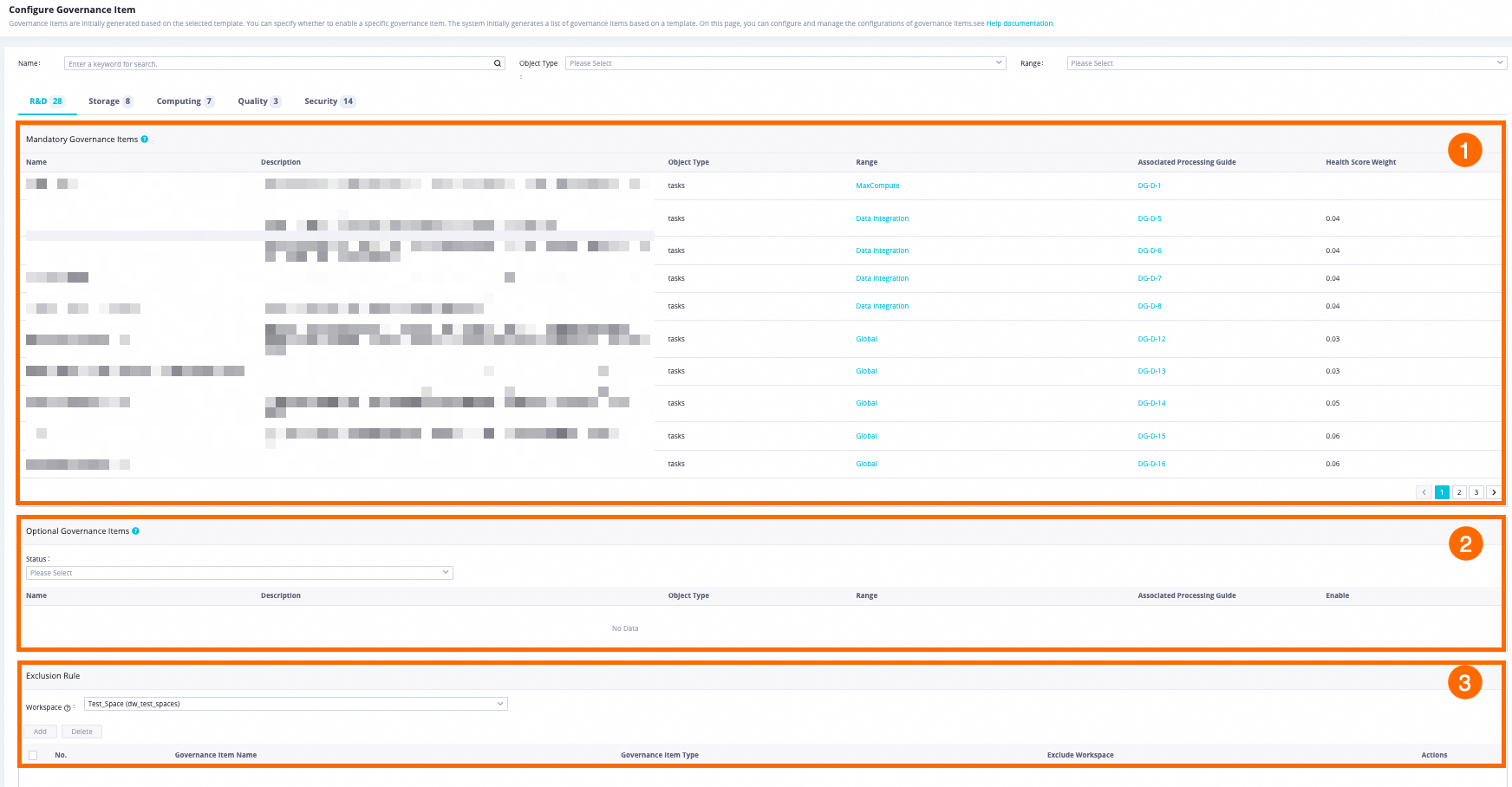Open processing guide DG-D-5

pyautogui.click(x=1150, y=218)
